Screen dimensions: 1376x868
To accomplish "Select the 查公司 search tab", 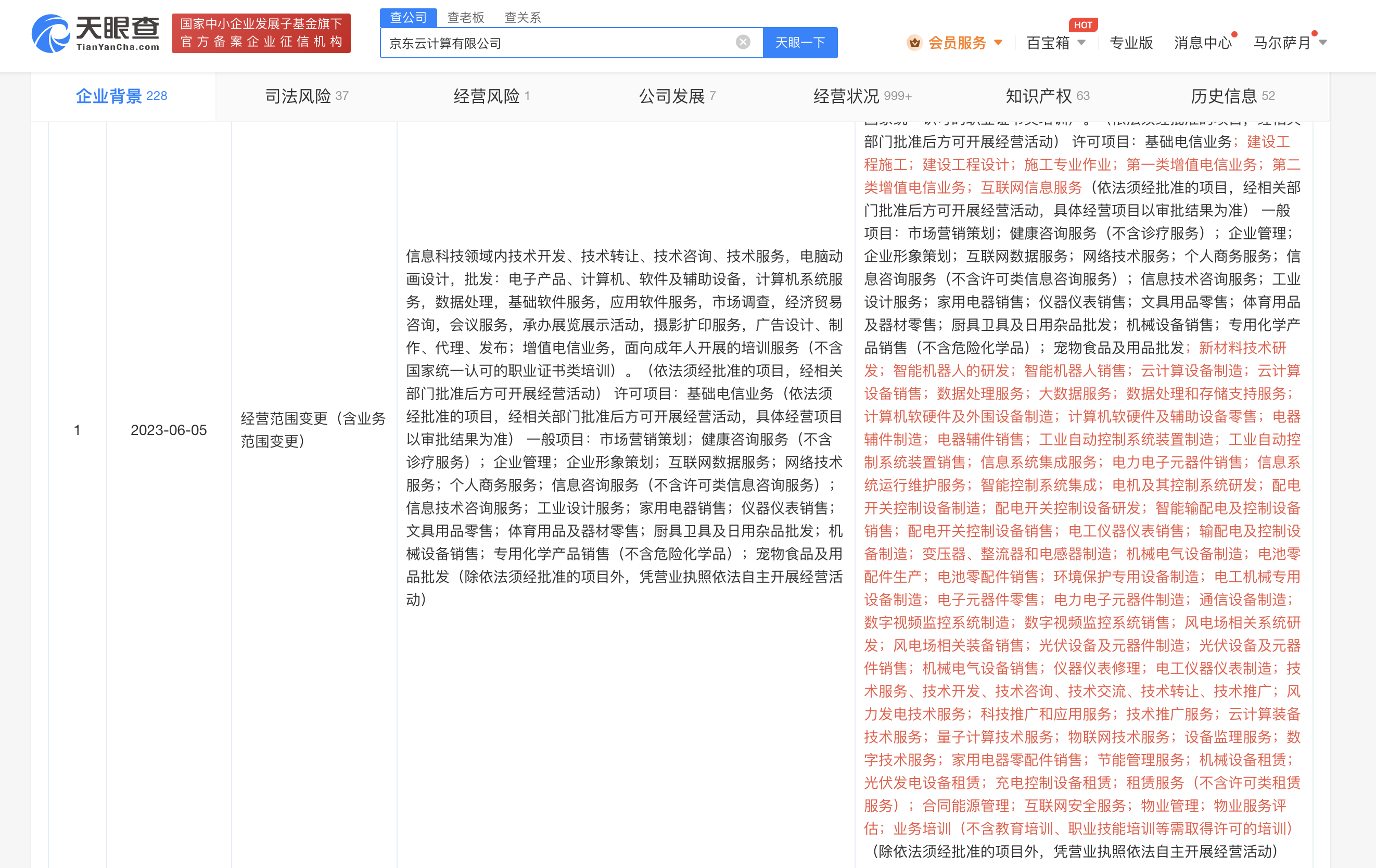I will click(x=408, y=18).
